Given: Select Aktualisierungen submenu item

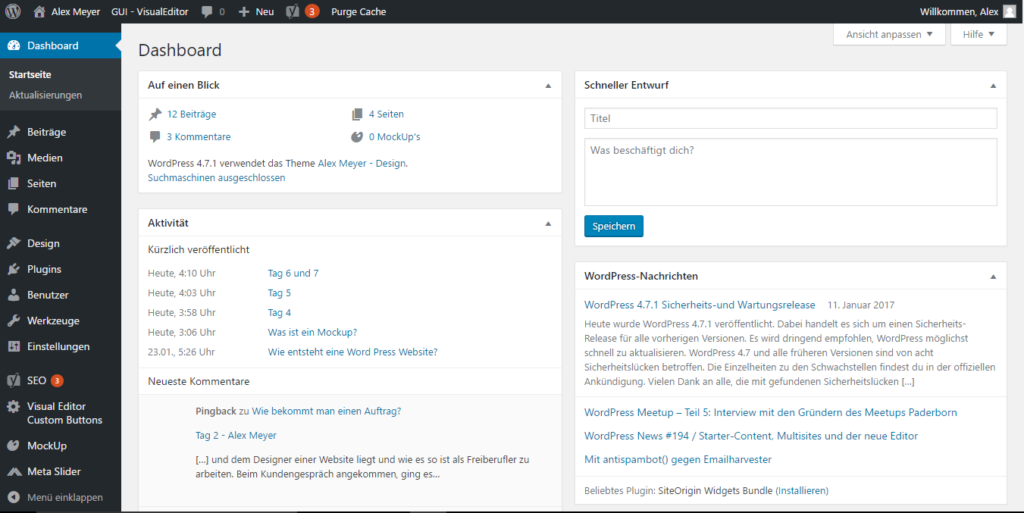Looking at the screenshot, I should tap(45, 95).
